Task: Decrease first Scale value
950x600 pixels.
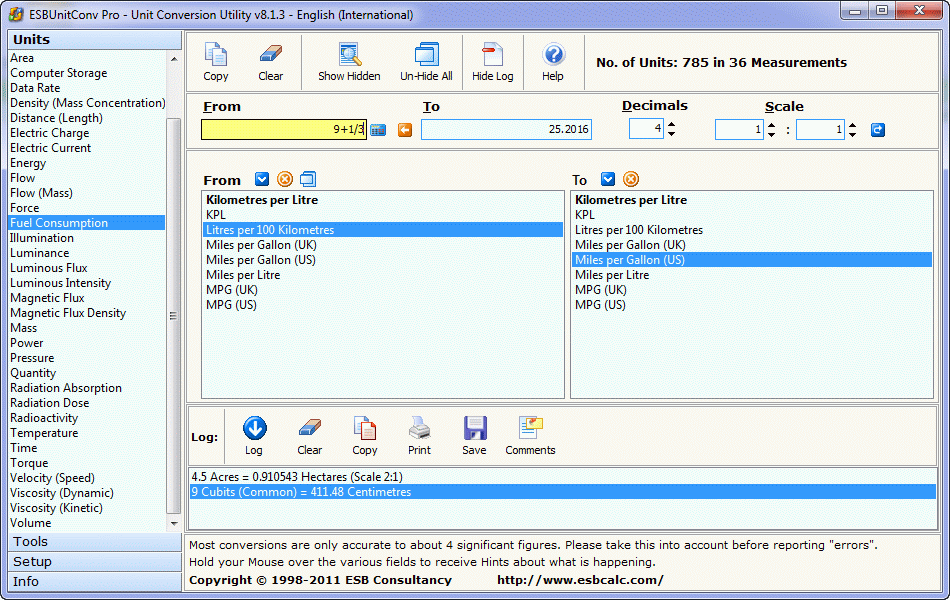Action: 771,134
